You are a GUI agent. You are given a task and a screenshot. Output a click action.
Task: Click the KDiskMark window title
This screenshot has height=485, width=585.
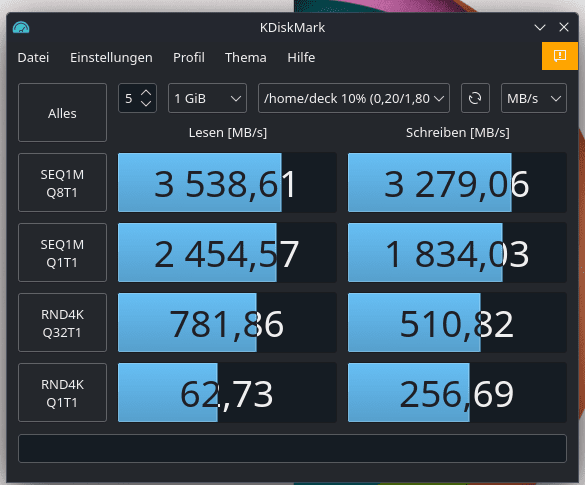point(292,28)
